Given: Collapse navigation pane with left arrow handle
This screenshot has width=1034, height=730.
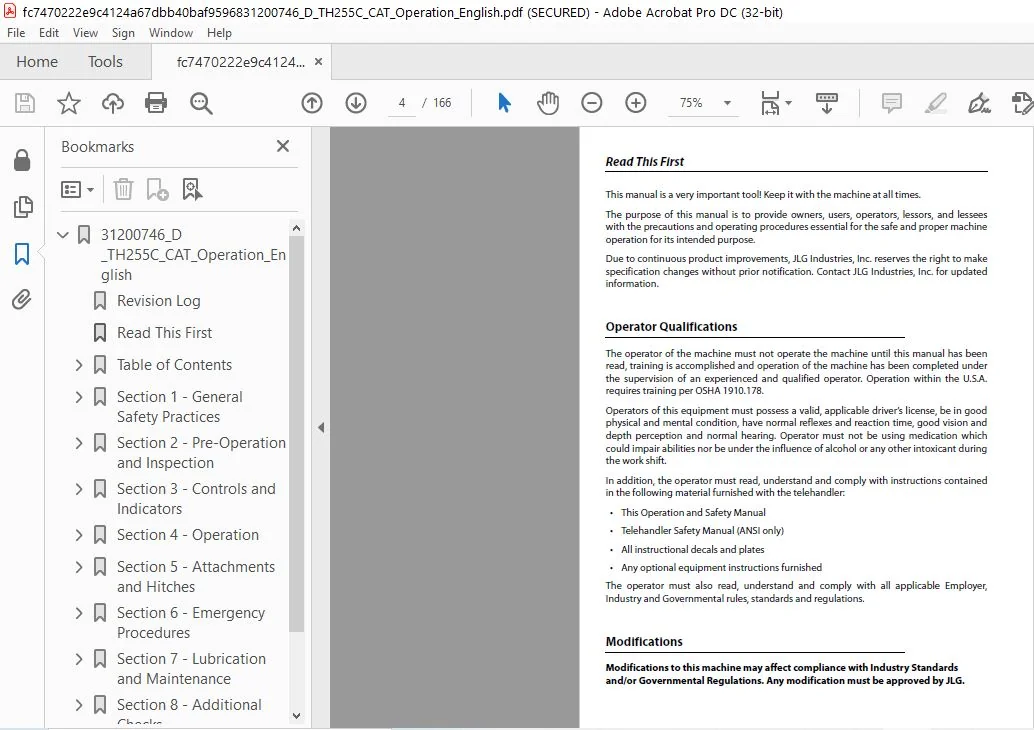Looking at the screenshot, I should pyautogui.click(x=320, y=427).
